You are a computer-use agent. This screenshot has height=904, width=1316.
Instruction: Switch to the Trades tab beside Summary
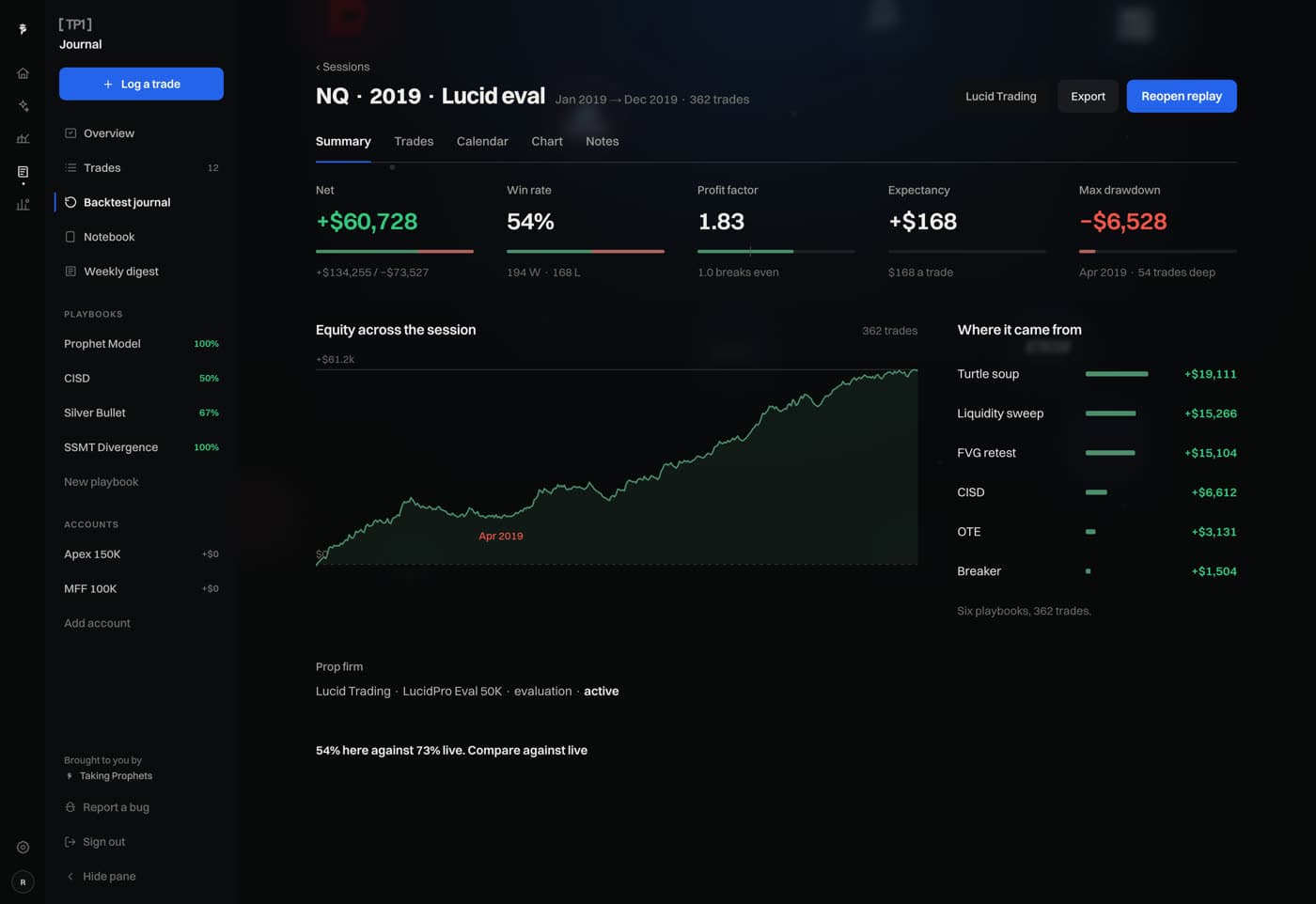tap(414, 142)
